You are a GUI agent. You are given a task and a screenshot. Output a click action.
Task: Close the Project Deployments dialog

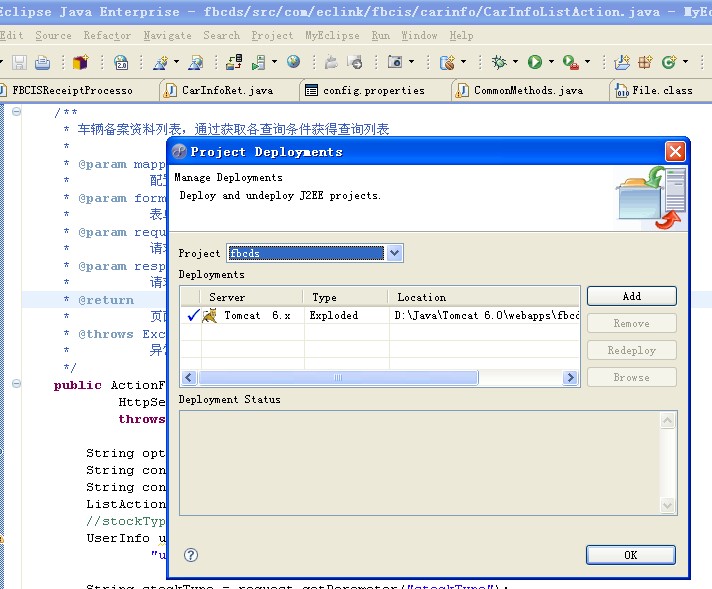coord(675,151)
